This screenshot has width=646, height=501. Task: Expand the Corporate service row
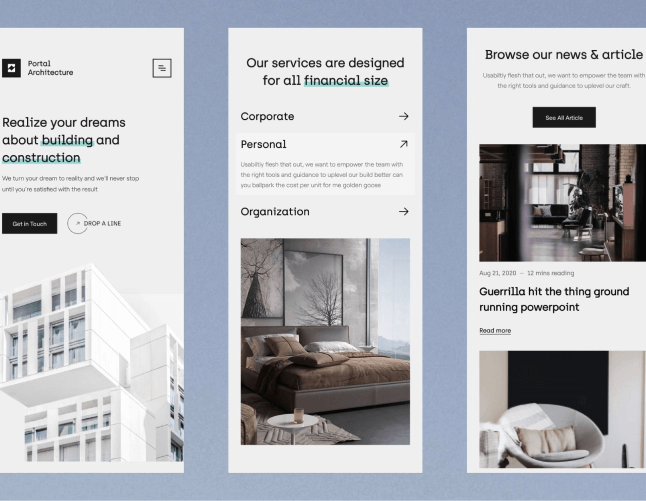(x=325, y=116)
